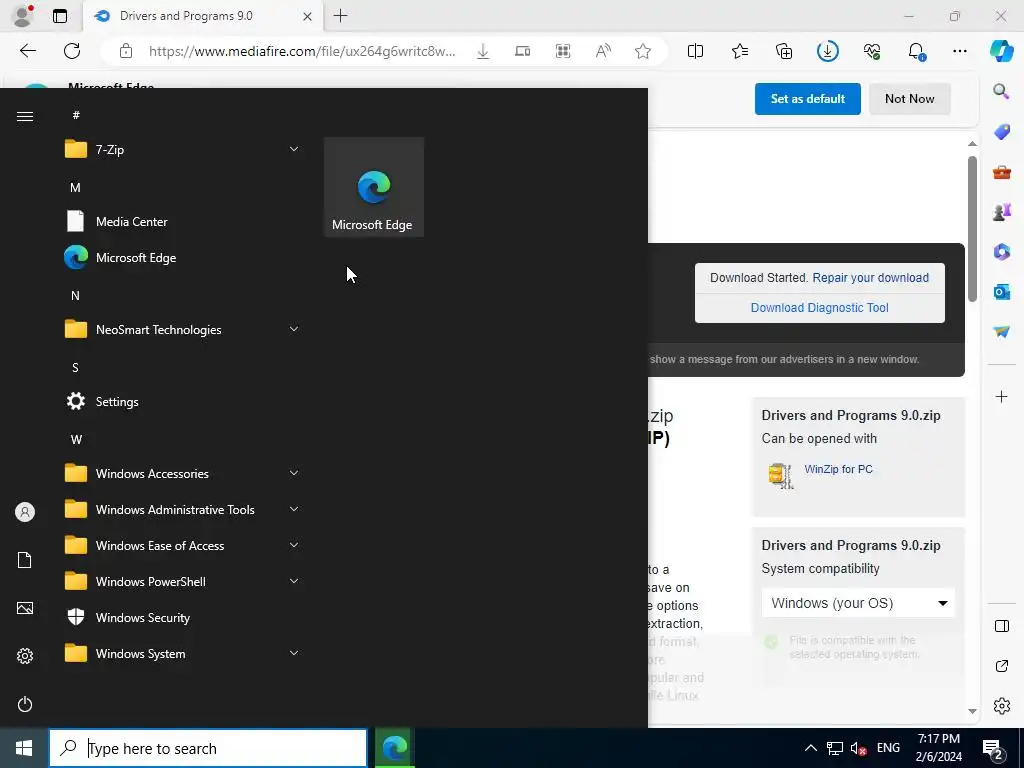The width and height of the screenshot is (1024, 768).
Task: Open Favorites list toolbar icon
Action: coord(739,51)
